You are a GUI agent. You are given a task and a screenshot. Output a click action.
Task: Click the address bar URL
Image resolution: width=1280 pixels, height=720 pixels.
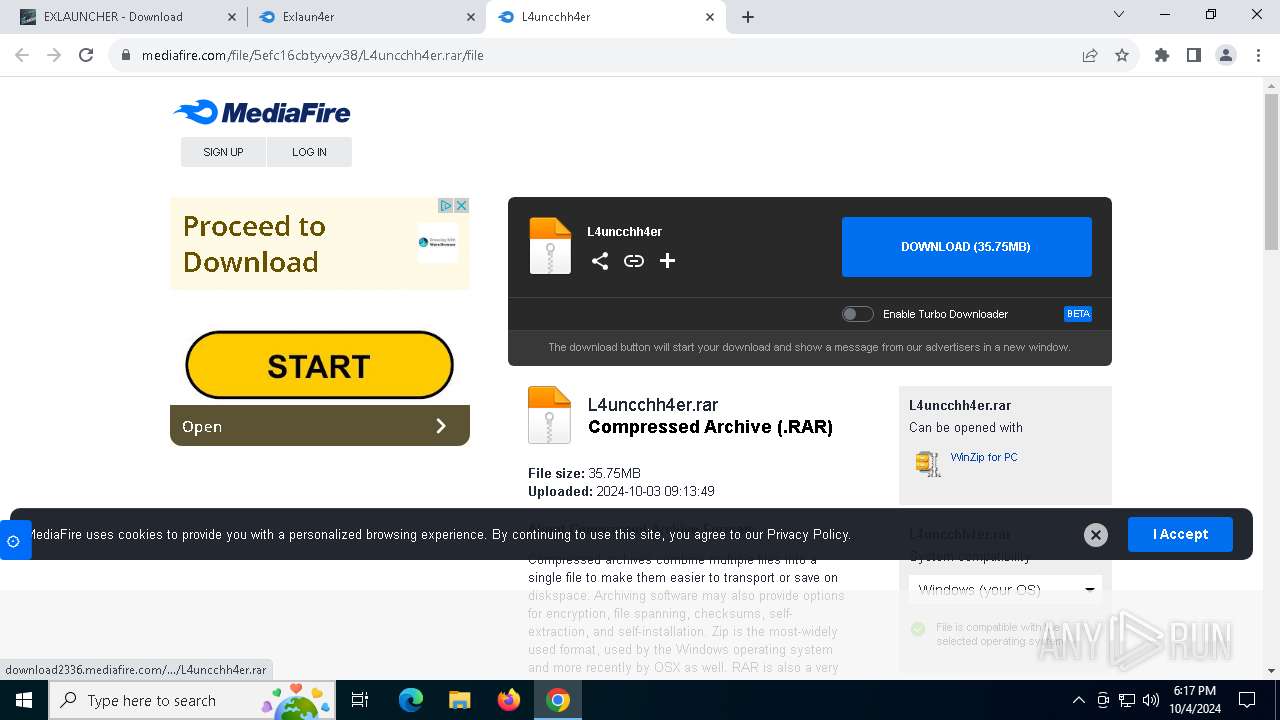(313, 55)
